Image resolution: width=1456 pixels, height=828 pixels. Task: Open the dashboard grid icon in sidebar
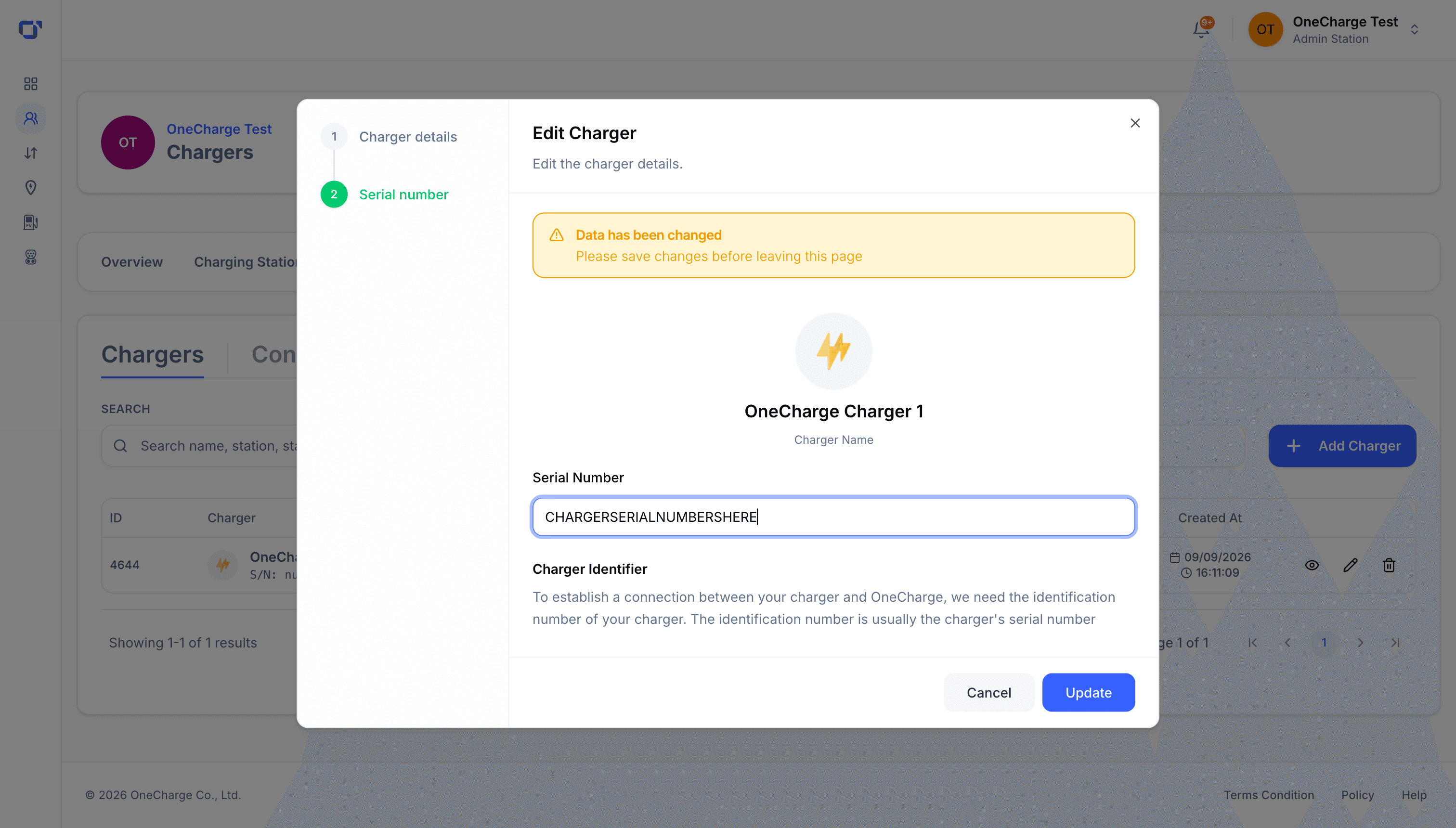click(31, 84)
